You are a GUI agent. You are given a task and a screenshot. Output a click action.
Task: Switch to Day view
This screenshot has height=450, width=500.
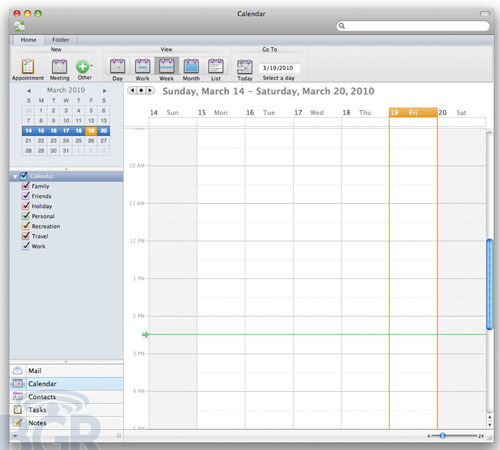pyautogui.click(x=118, y=70)
